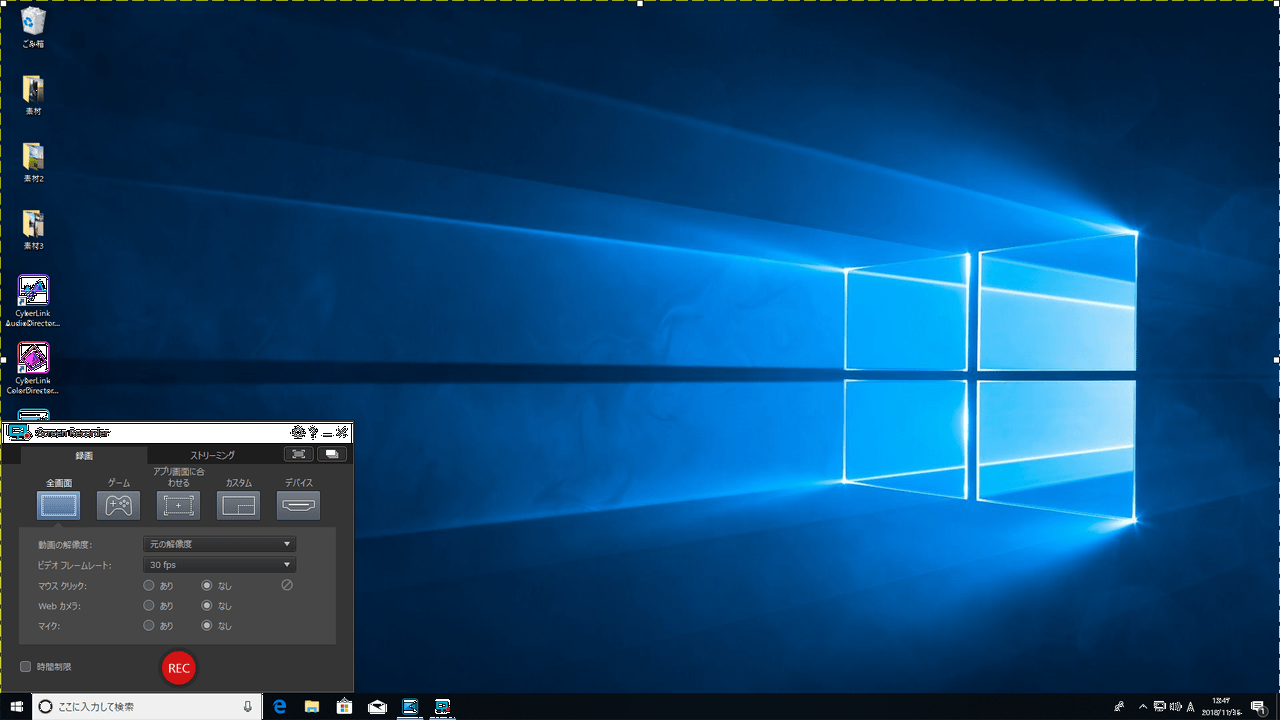Select the 全画面 full screen capture mode
The width and height of the screenshot is (1280, 720).
tap(58, 505)
